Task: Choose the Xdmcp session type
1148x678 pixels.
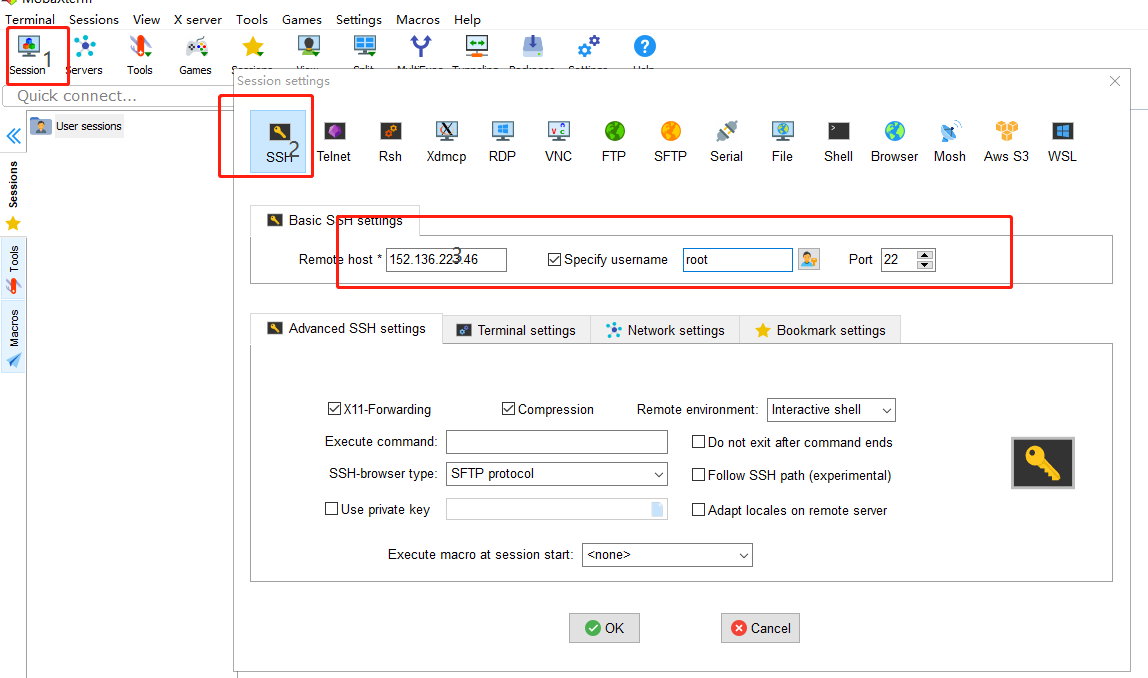Action: [447, 142]
